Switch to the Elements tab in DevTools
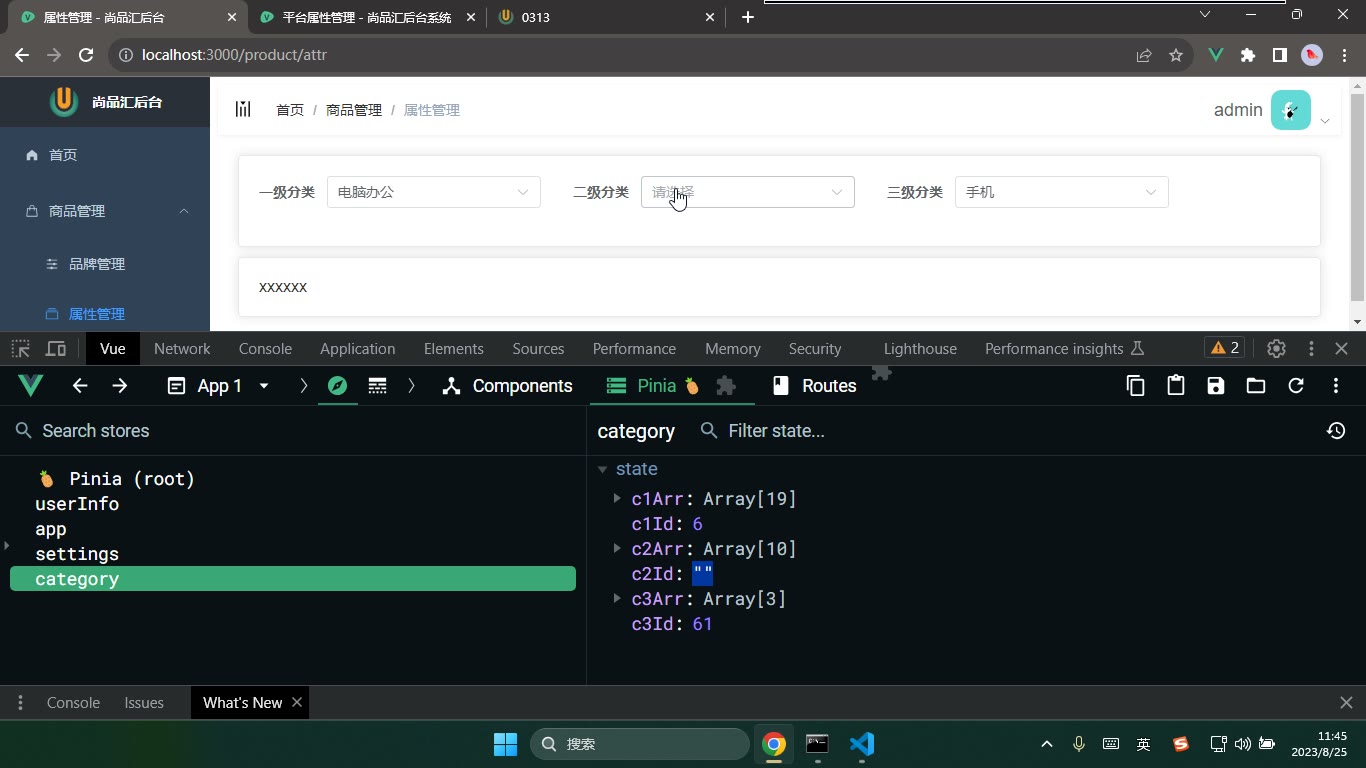Screen dimensions: 1366x768 453,349
